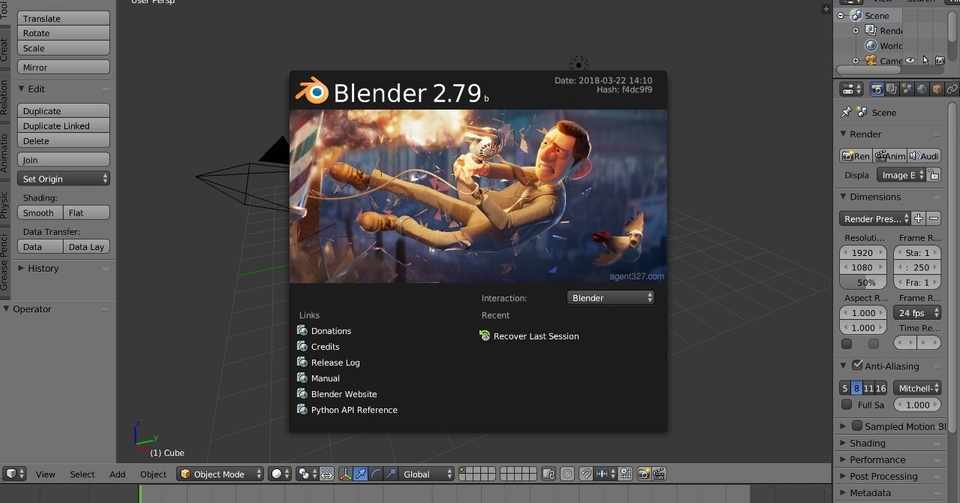Click Recover Last Session
This screenshot has height=503, width=960.
530,336
